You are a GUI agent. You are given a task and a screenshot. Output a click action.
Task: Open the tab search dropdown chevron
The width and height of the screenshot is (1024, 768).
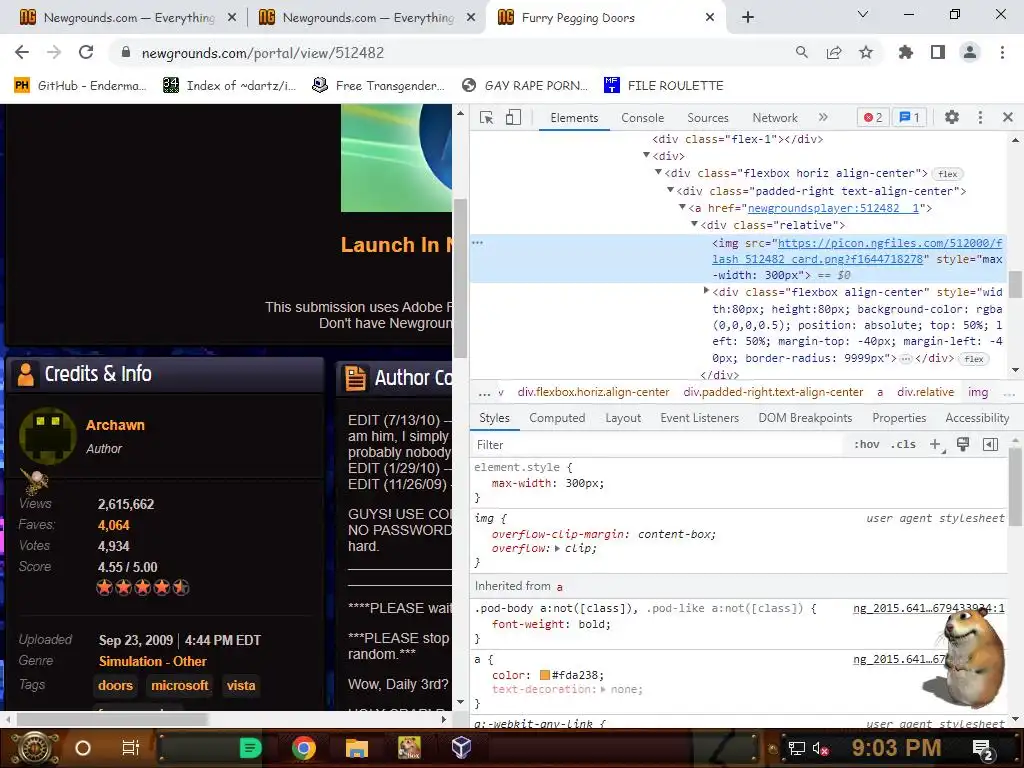863,14
